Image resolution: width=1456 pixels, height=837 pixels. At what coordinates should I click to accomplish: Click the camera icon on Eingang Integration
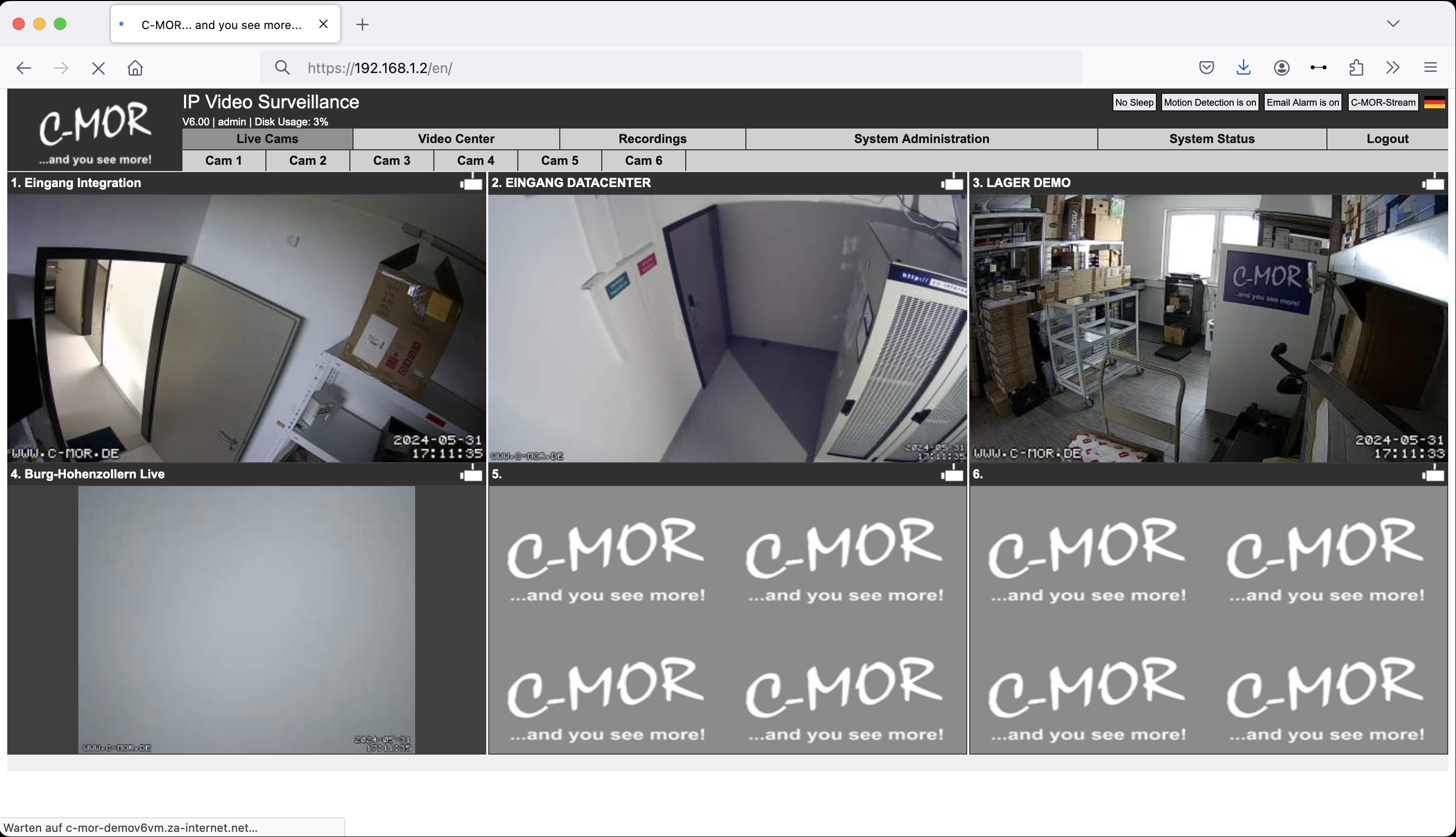point(471,183)
